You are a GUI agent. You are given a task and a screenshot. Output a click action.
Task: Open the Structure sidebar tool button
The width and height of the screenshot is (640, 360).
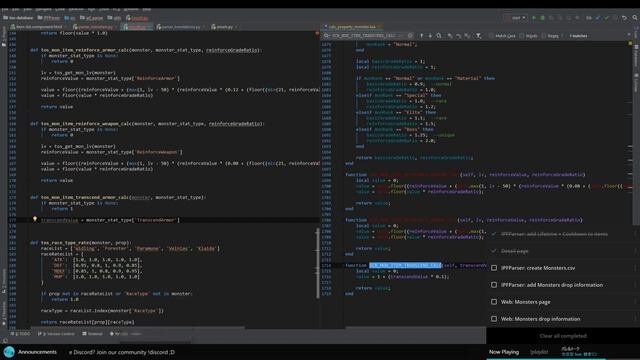(4, 282)
